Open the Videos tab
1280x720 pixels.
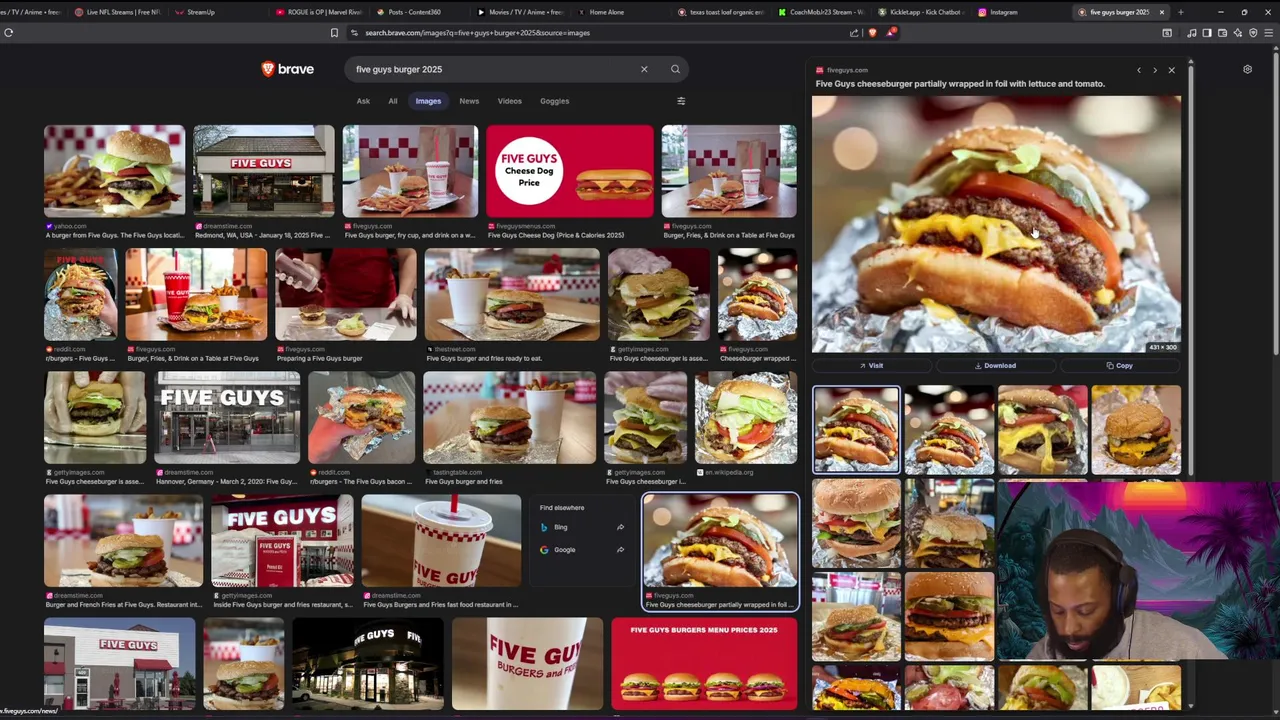[510, 101]
